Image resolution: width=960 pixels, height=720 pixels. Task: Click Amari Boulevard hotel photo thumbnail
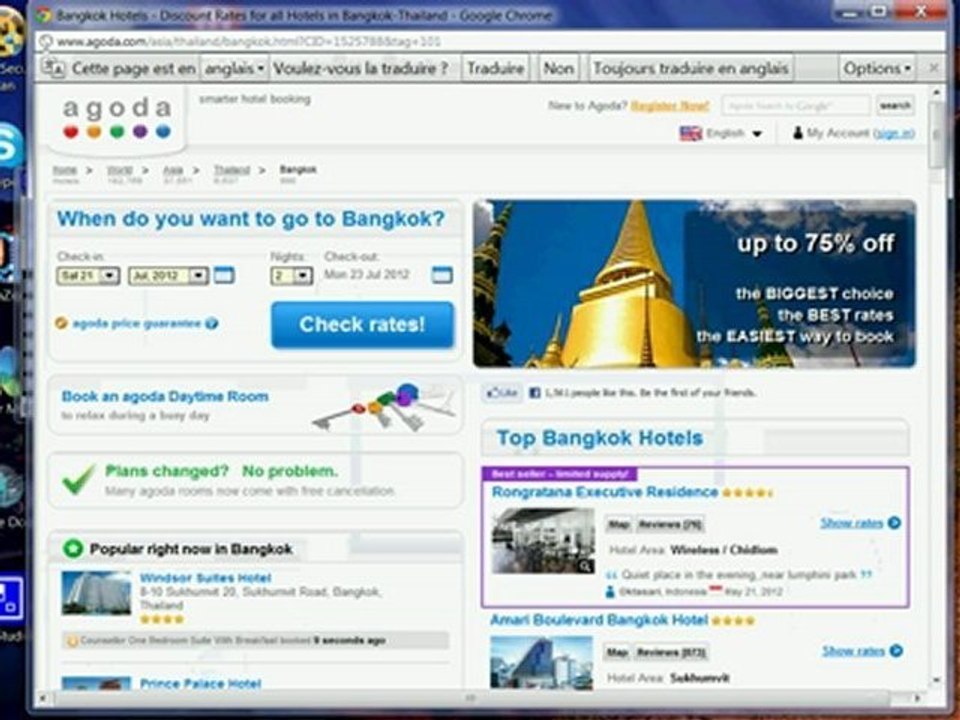tap(541, 662)
